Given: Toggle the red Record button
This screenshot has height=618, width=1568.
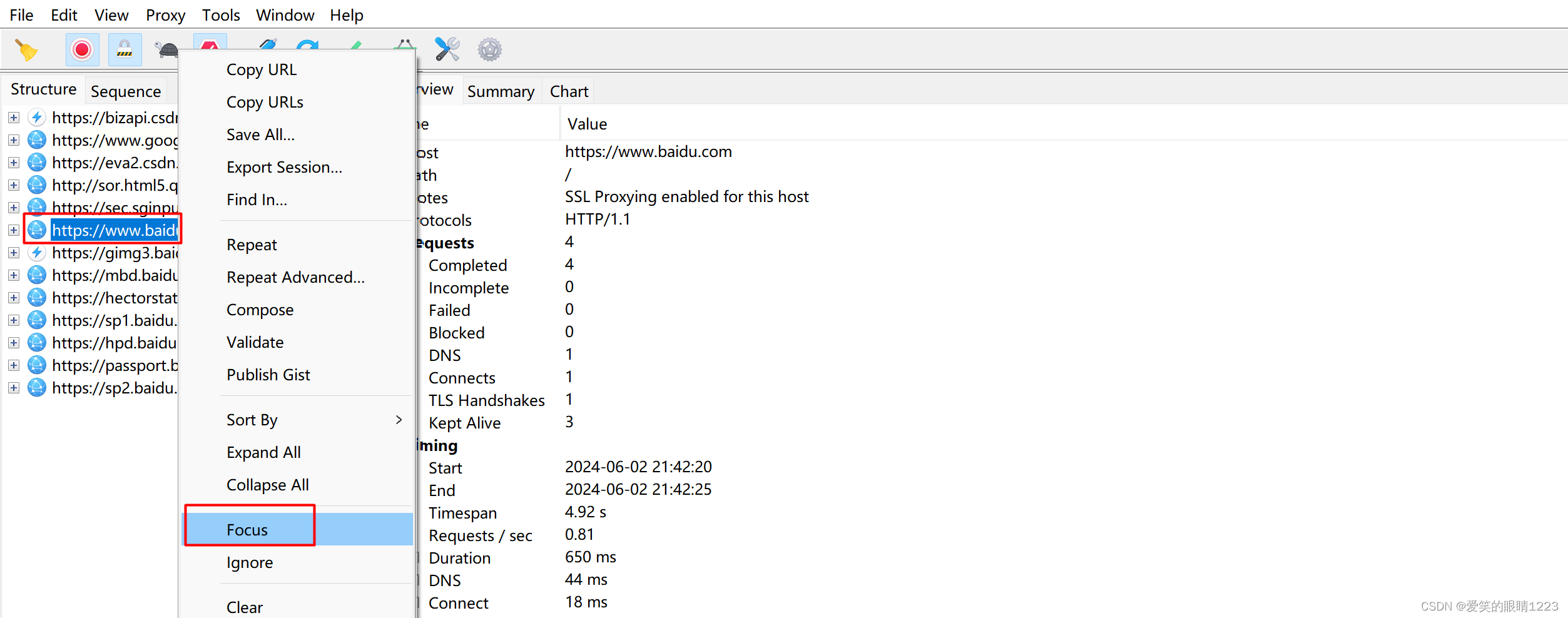Looking at the screenshot, I should pos(82,49).
